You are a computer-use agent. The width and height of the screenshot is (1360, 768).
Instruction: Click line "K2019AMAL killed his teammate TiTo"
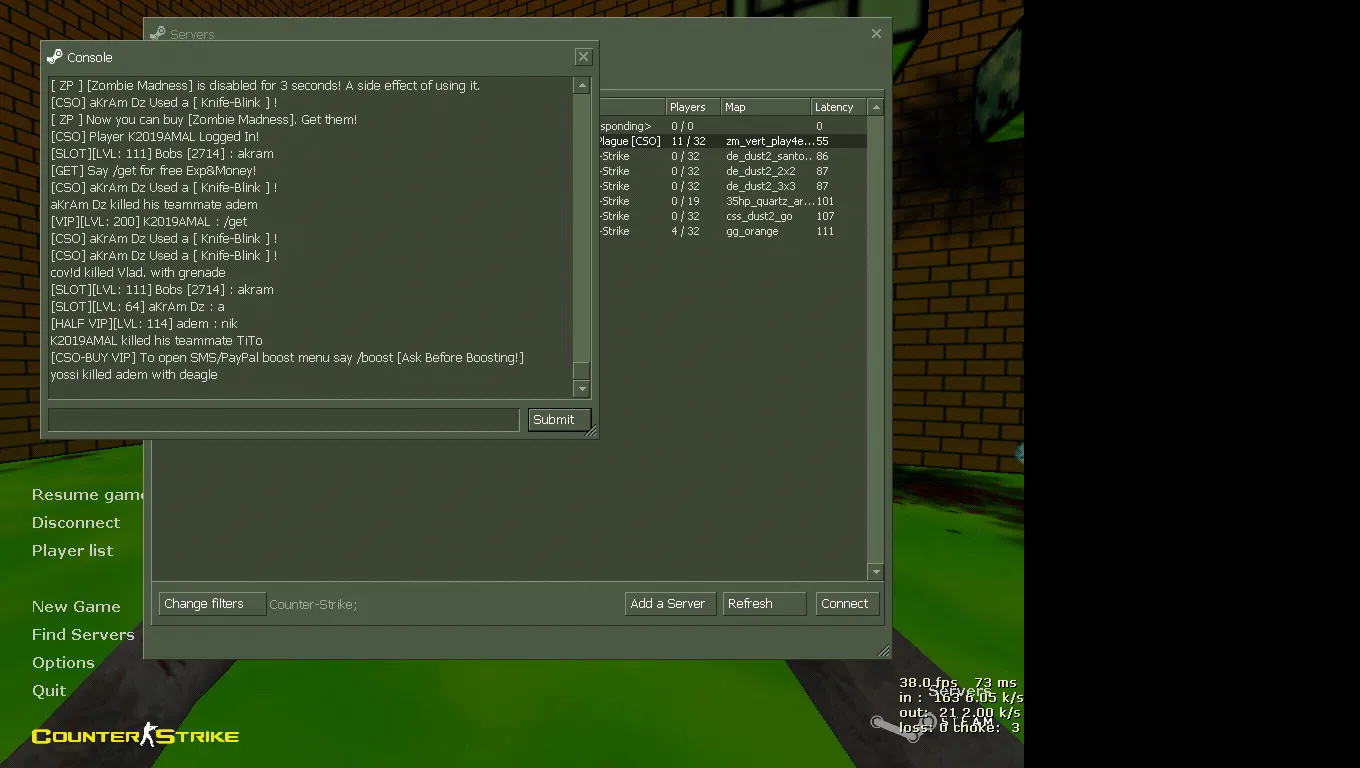[157, 341]
